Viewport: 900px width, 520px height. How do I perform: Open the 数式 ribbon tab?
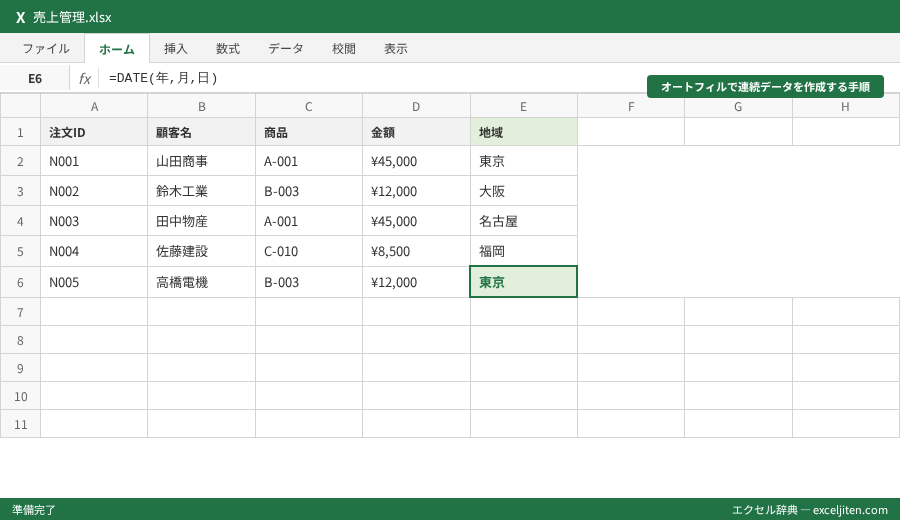[227, 49]
